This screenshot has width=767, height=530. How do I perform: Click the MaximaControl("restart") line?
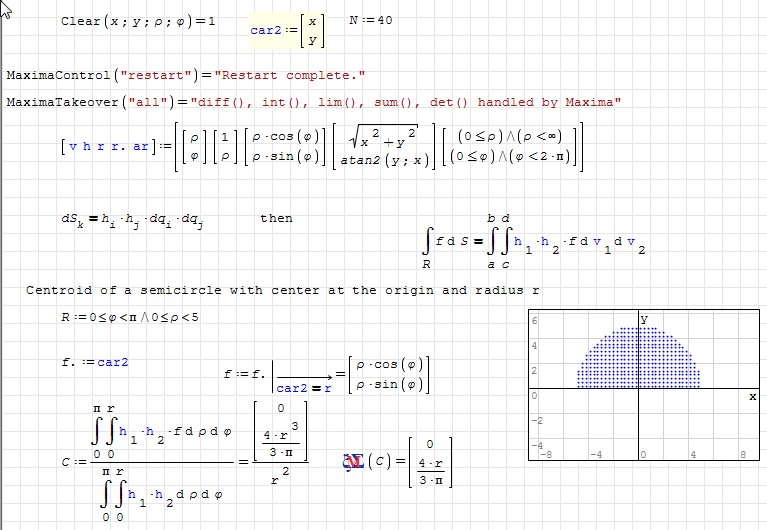coord(186,76)
